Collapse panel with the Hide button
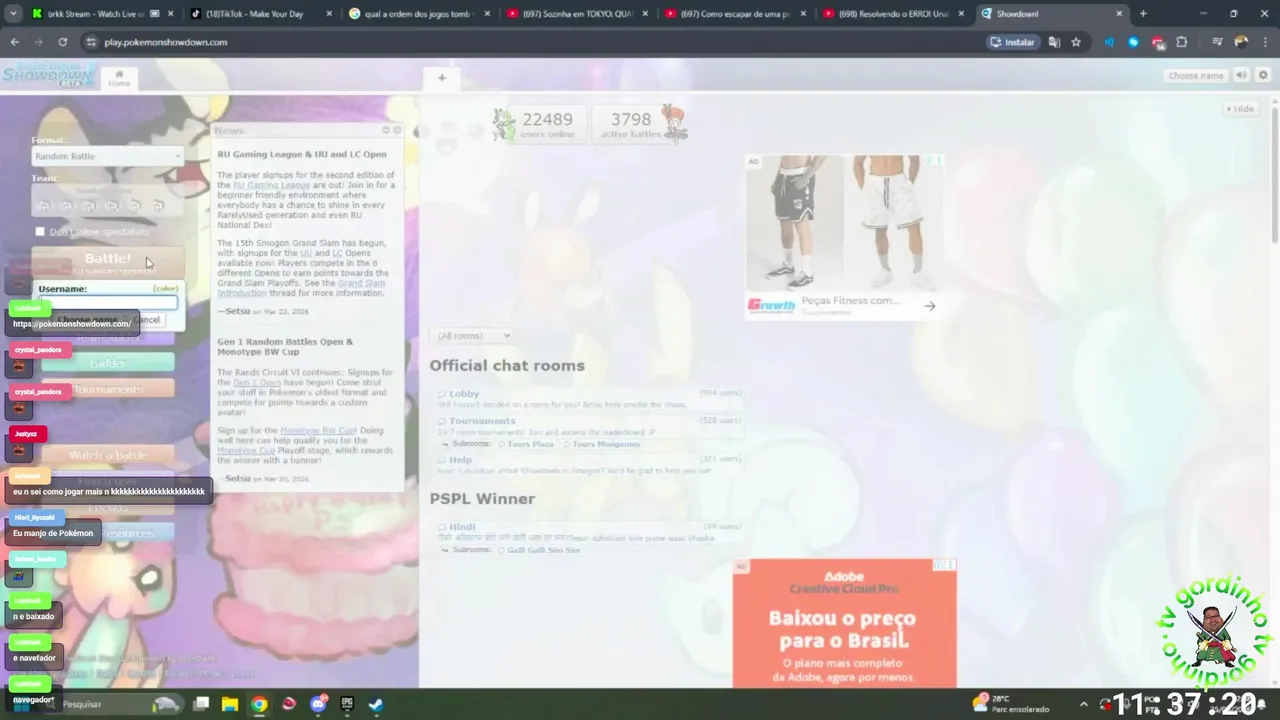1280x720 pixels. (x=1240, y=109)
